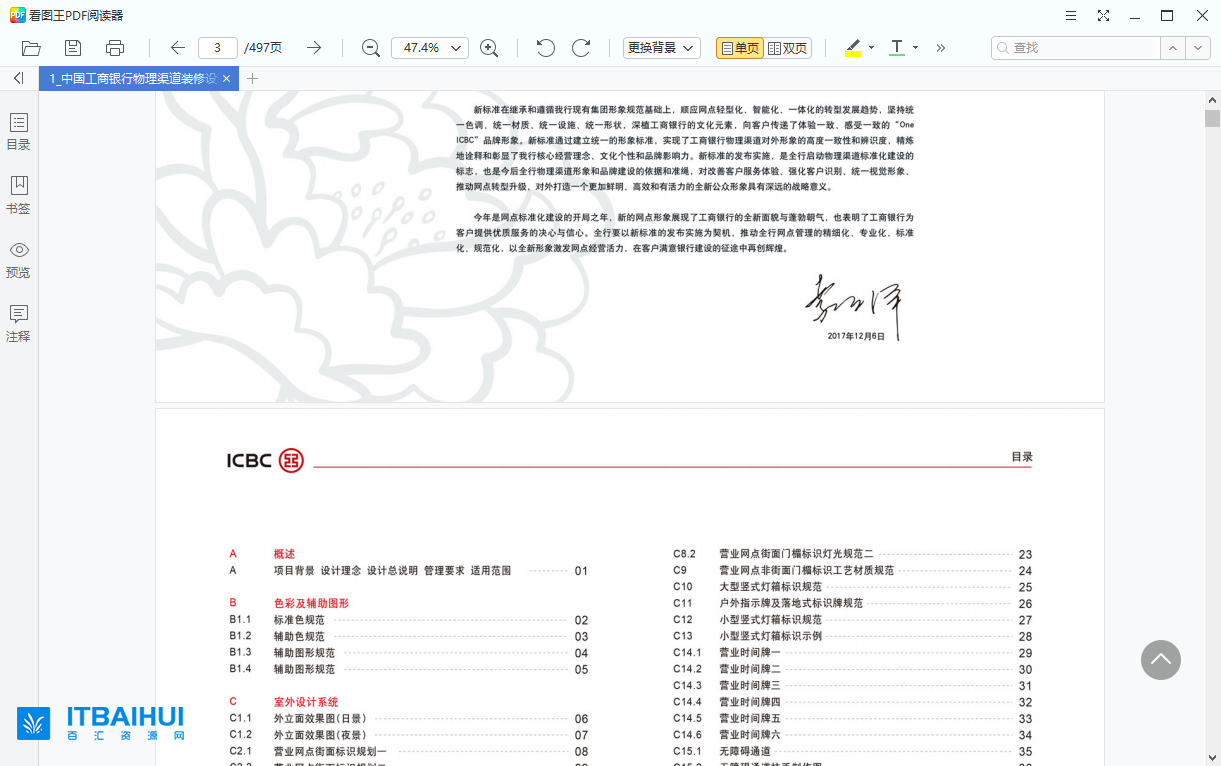
Task: Open the 书签 bookmarks panel
Action: pyautogui.click(x=18, y=196)
